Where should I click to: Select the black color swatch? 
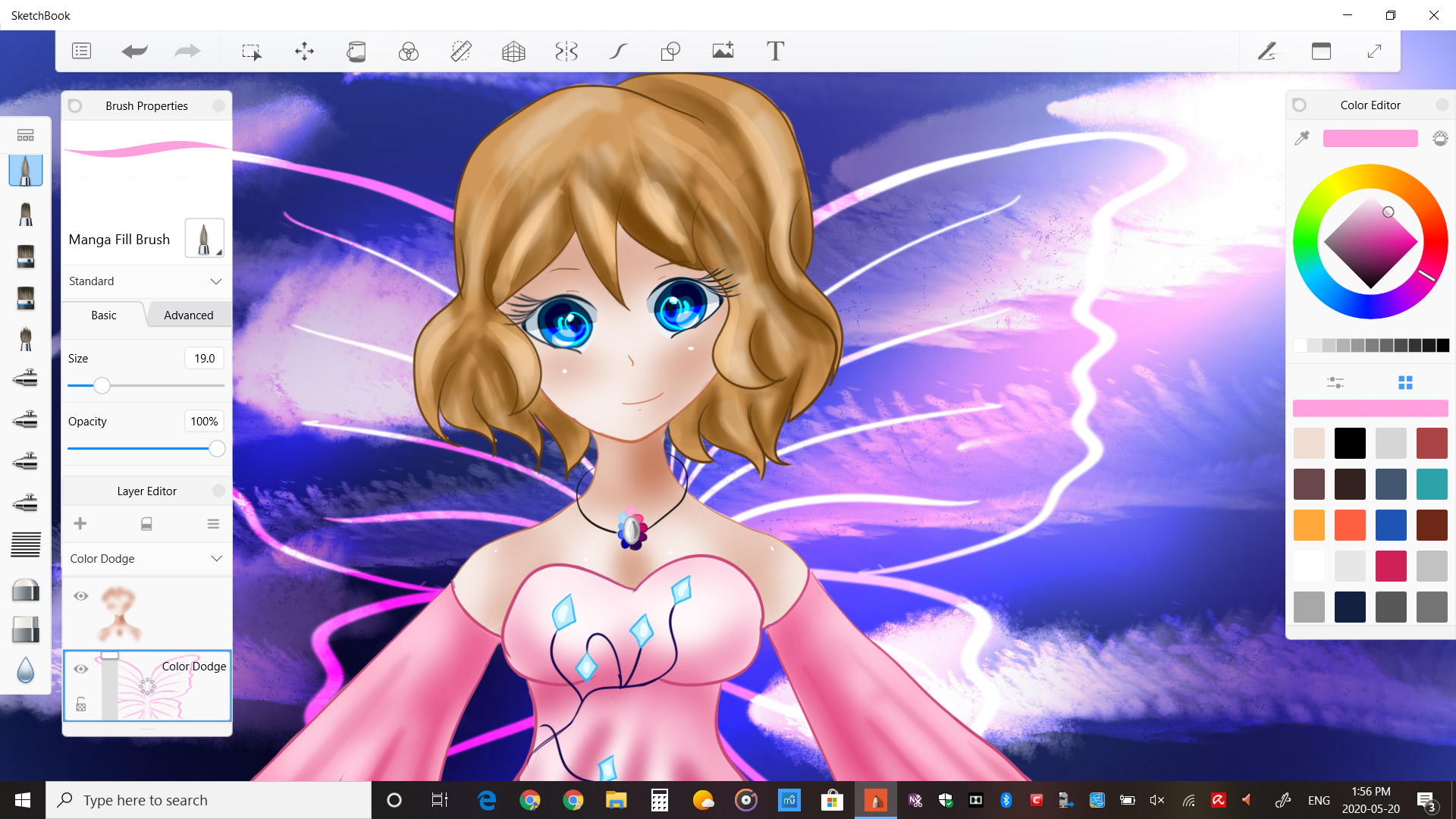pyautogui.click(x=1350, y=443)
